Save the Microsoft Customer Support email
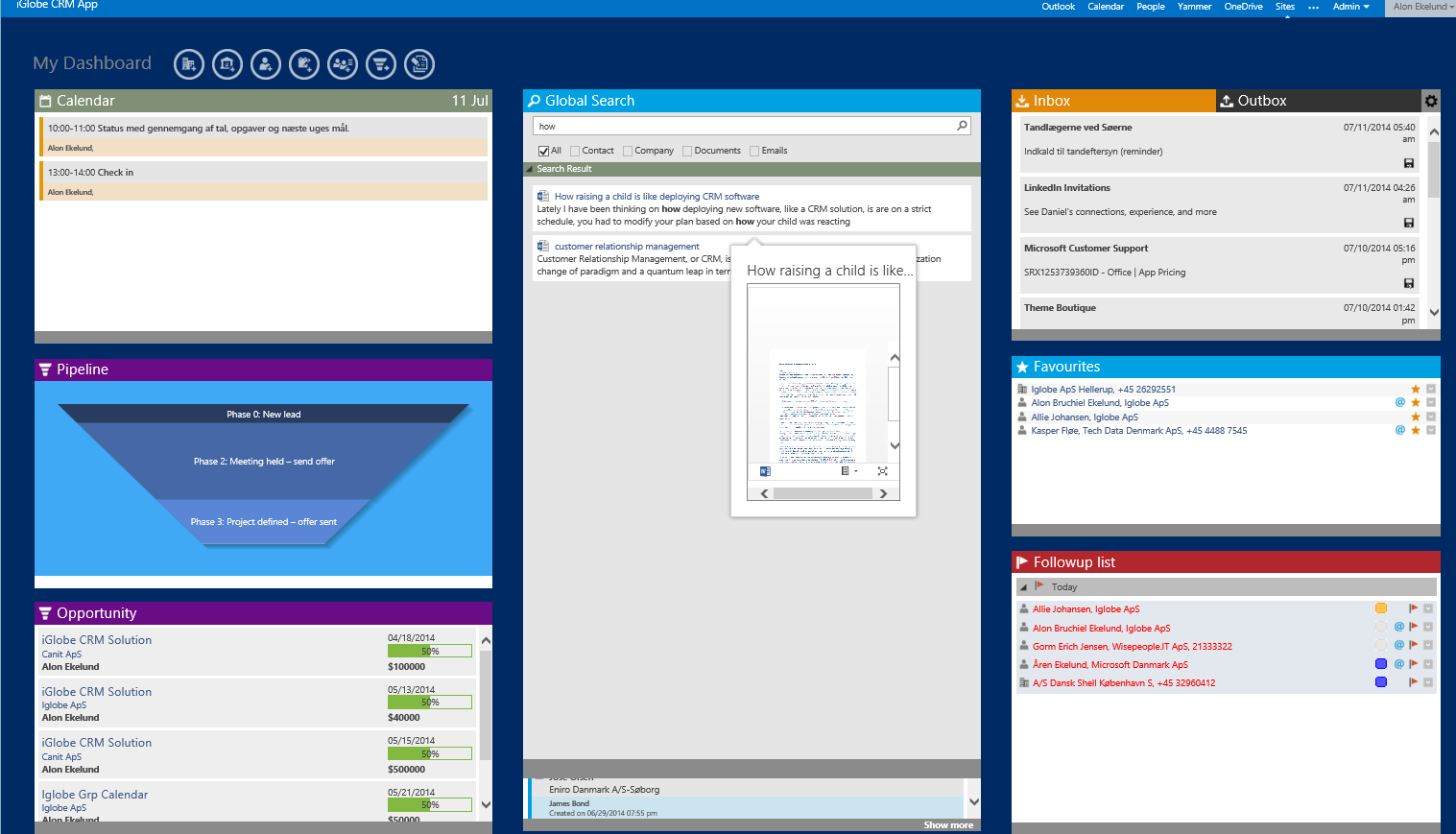 1409,283
